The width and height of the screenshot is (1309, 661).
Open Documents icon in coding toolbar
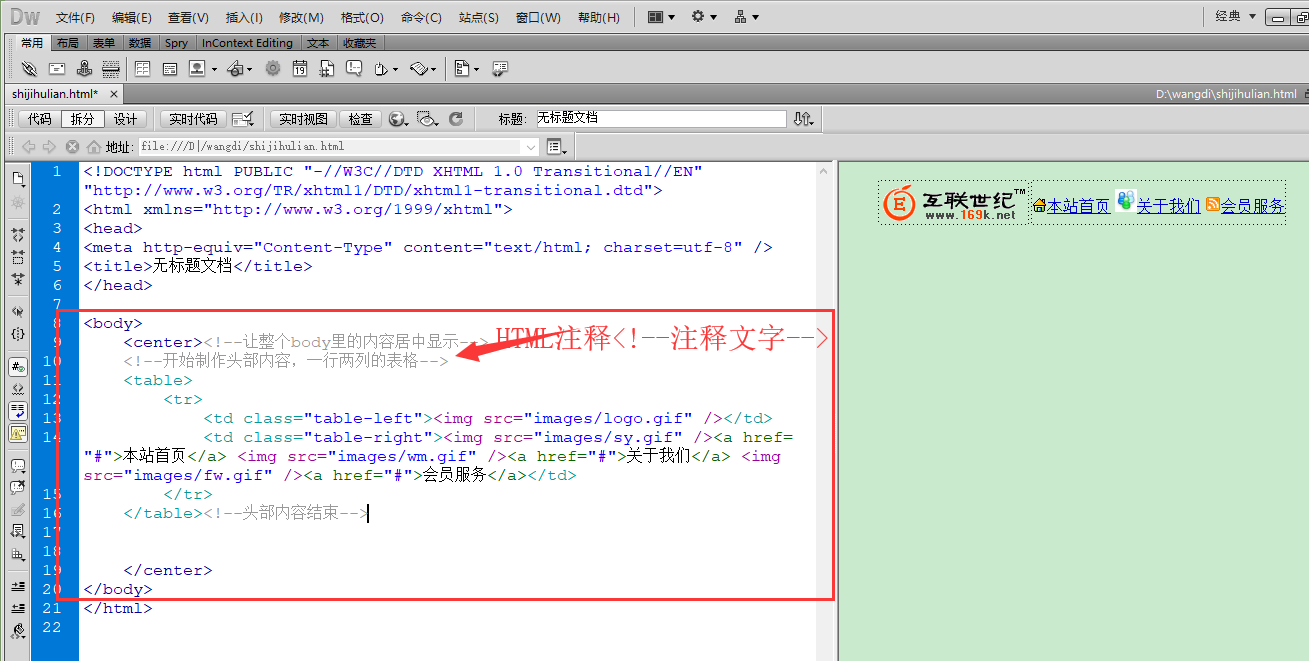click(x=18, y=179)
